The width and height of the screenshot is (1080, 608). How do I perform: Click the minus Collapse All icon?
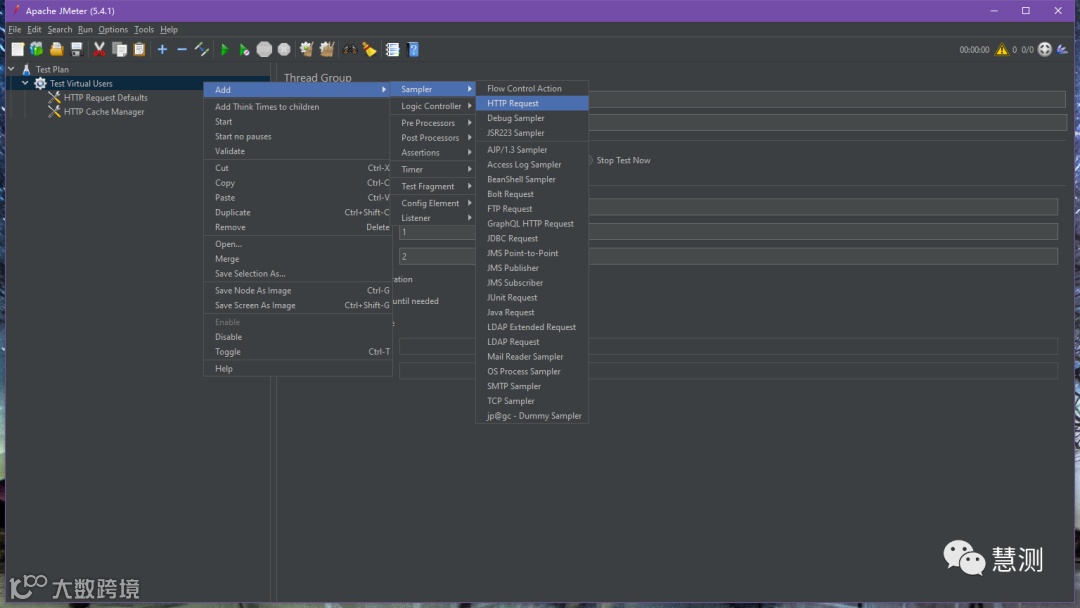pyautogui.click(x=182, y=50)
